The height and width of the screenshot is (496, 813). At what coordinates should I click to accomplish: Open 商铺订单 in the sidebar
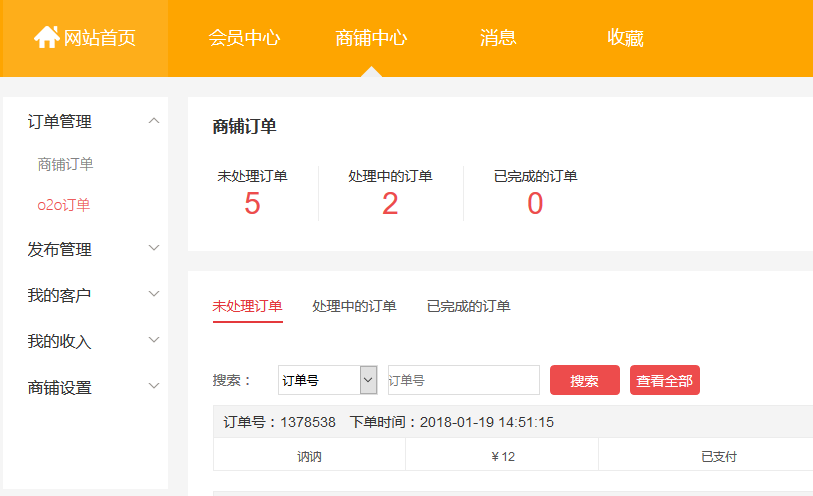pyautogui.click(x=65, y=164)
